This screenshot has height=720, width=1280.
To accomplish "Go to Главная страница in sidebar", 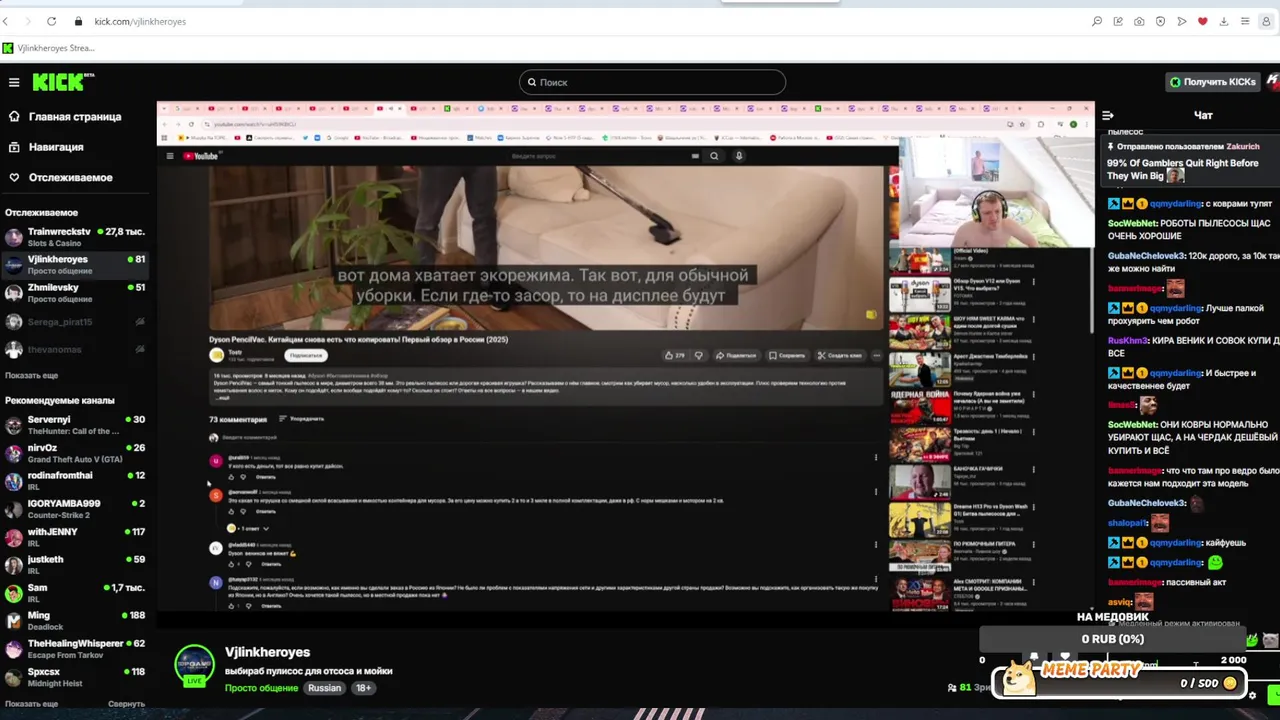I will pos(75,117).
